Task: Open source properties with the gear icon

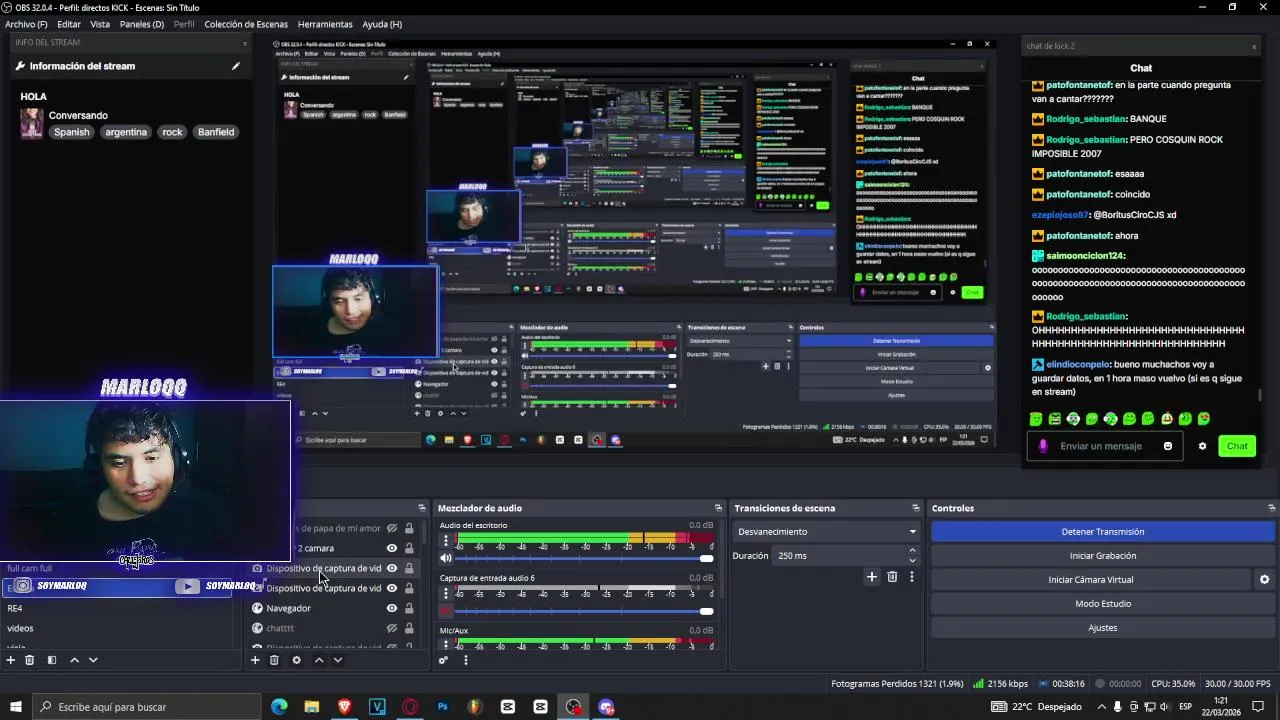Action: tap(296, 660)
